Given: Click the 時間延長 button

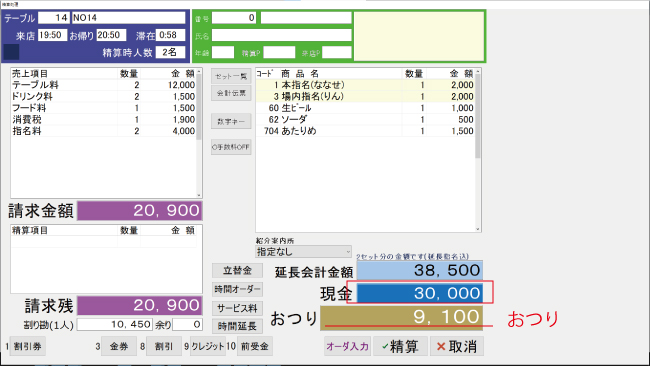Looking at the screenshot, I should 237,327.
